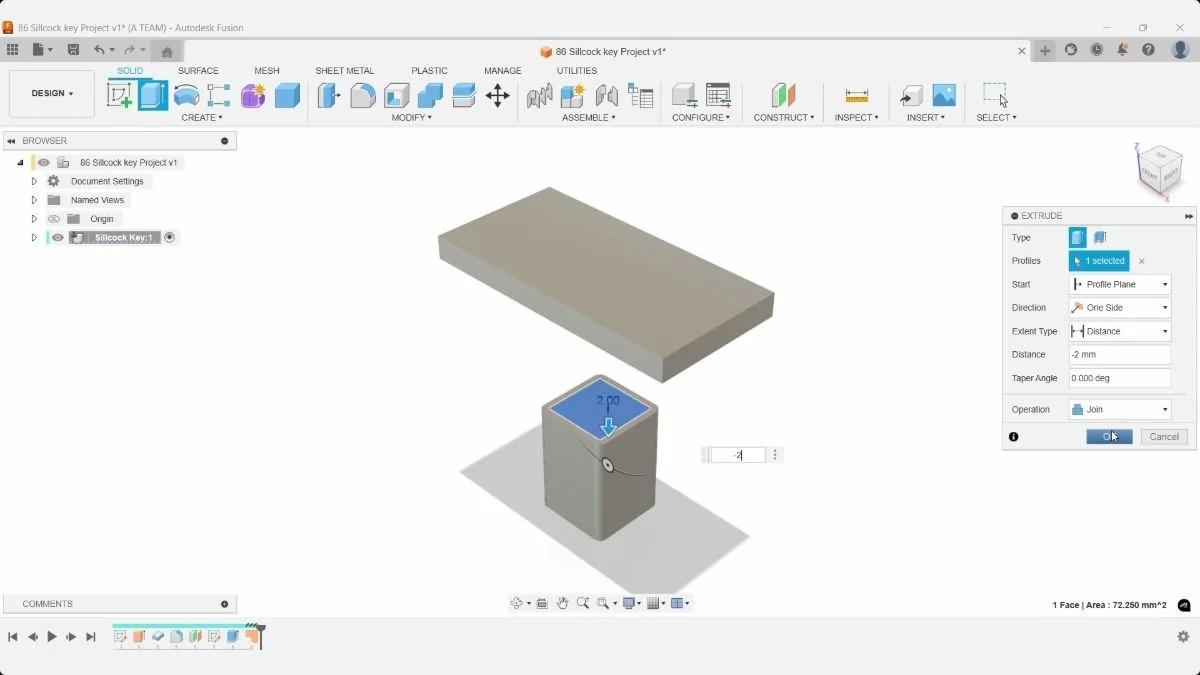Toggle visibility of the Origin folder
The image size is (1200, 675).
pos(54,219)
